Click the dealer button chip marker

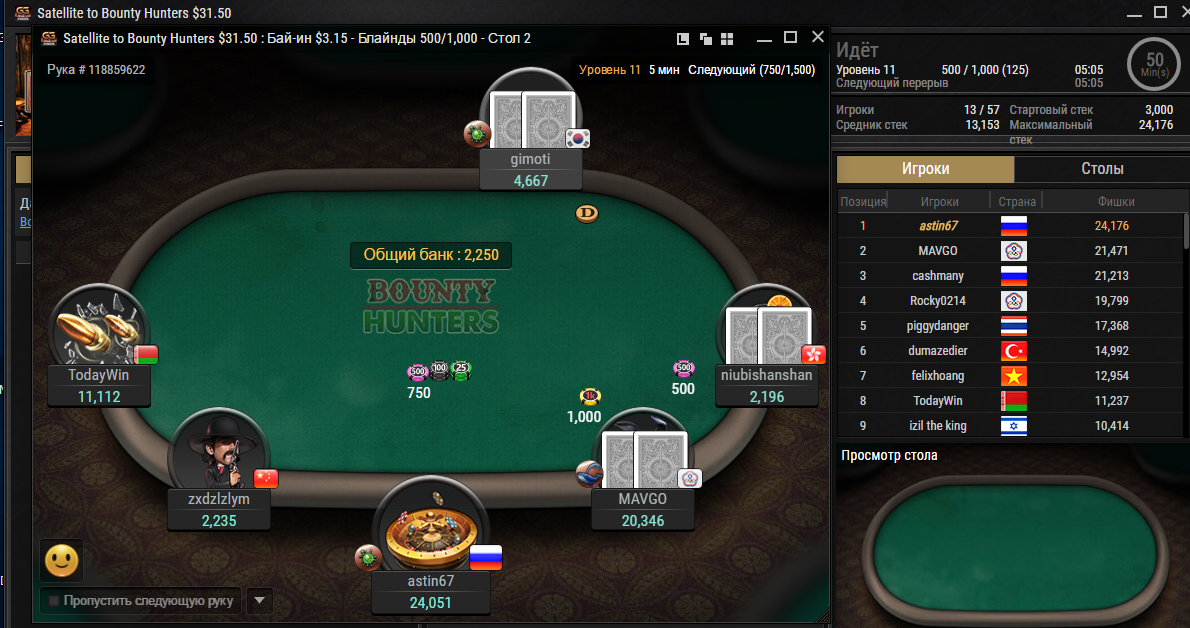587,213
